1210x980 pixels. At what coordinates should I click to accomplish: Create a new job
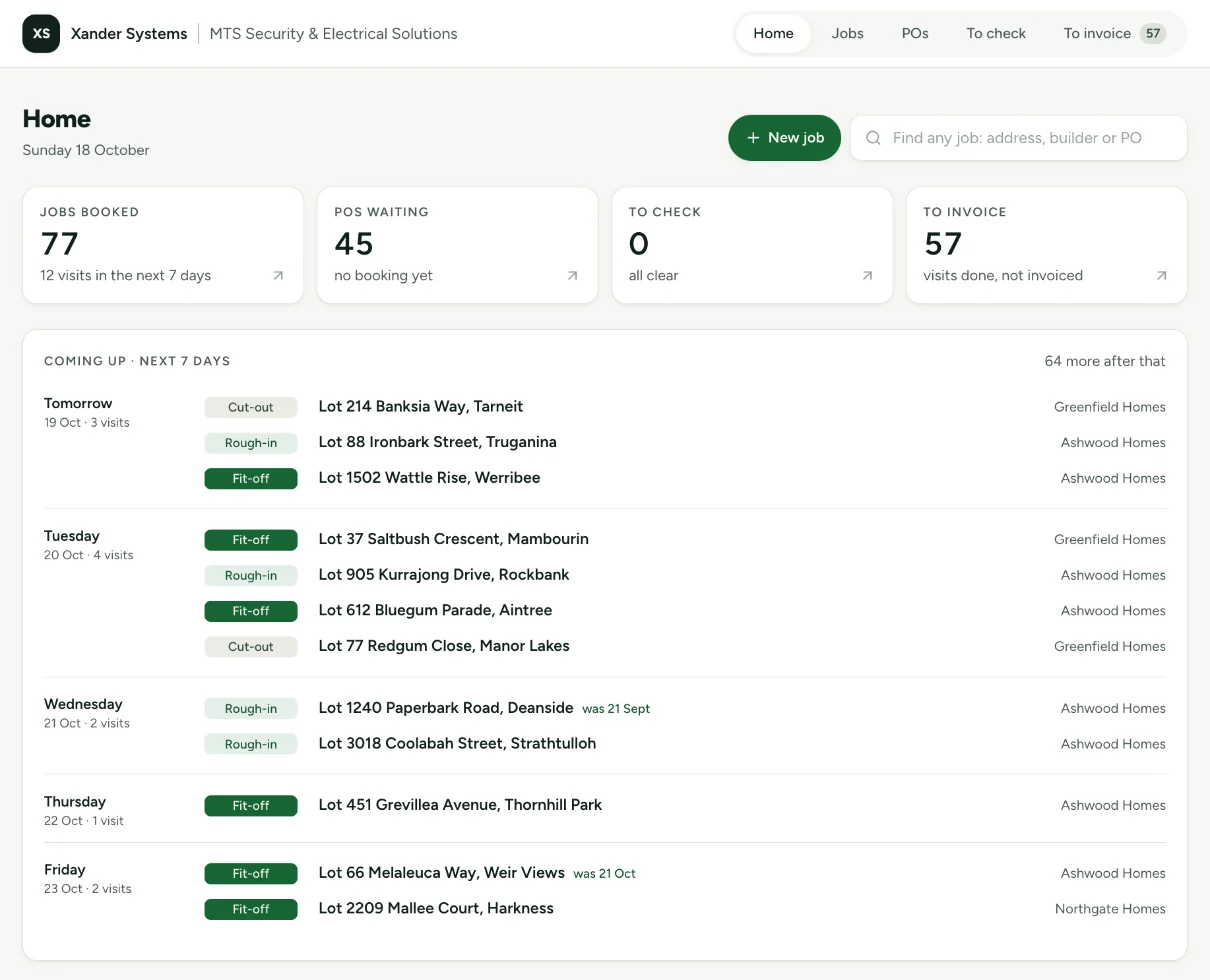784,138
